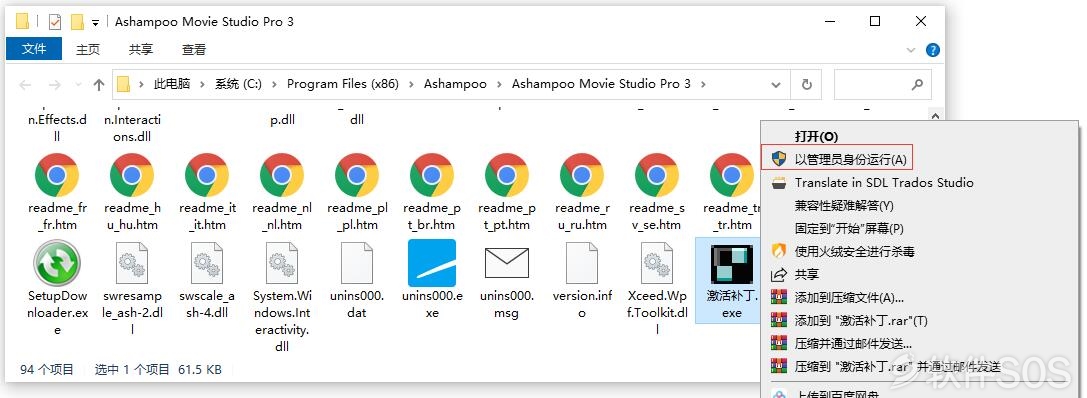Select 激活补丁.exe file icon
This screenshot has height=398, width=1087.
click(731, 264)
